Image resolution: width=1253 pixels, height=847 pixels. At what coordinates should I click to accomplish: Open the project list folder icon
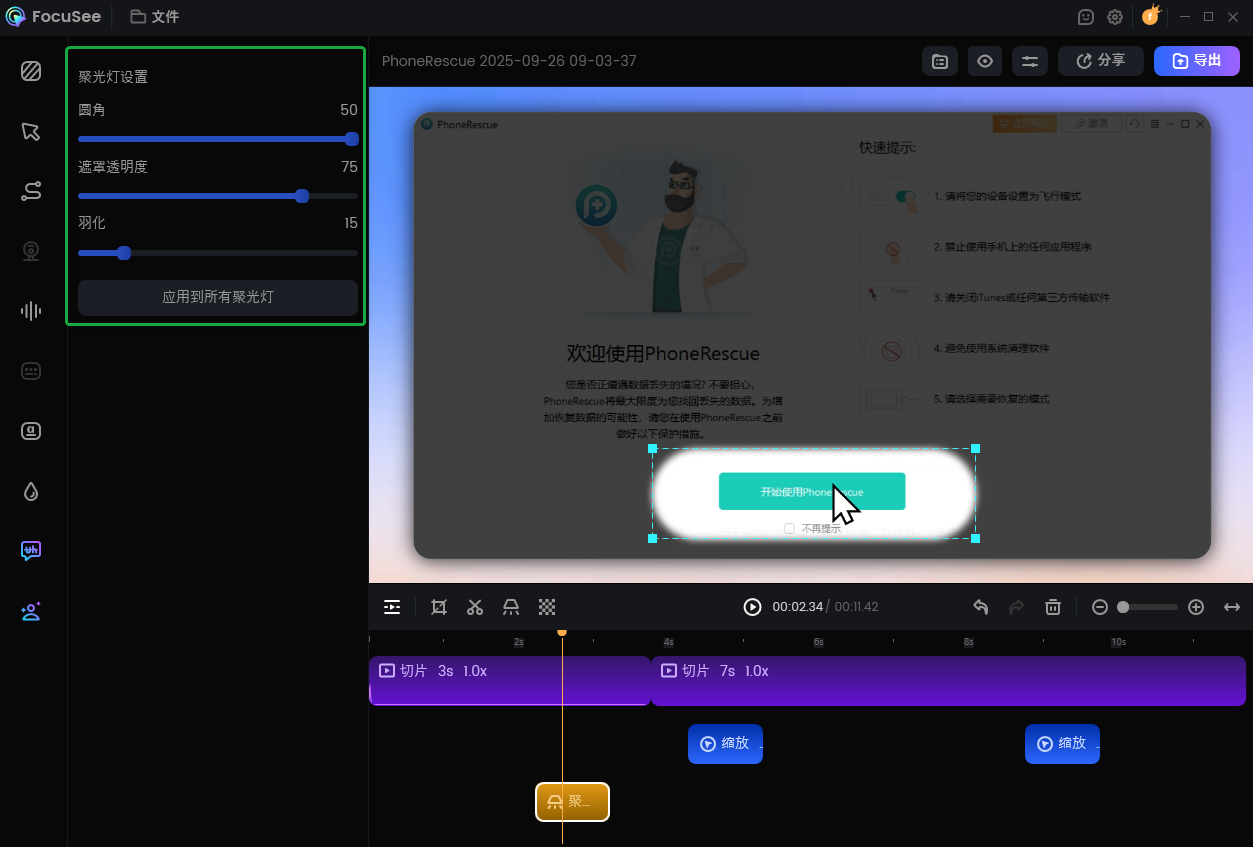940,61
